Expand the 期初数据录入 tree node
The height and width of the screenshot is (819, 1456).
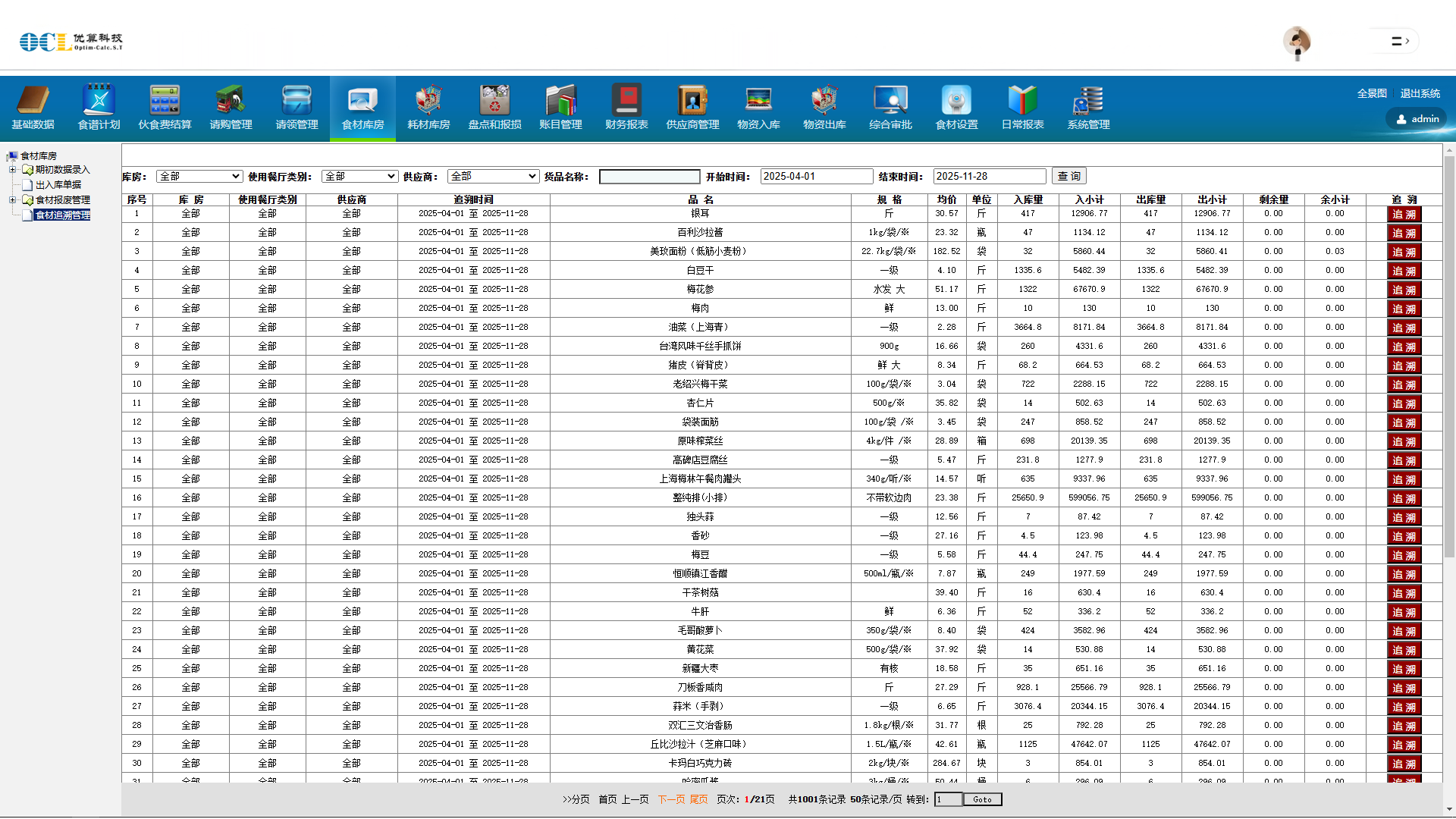coord(12,170)
